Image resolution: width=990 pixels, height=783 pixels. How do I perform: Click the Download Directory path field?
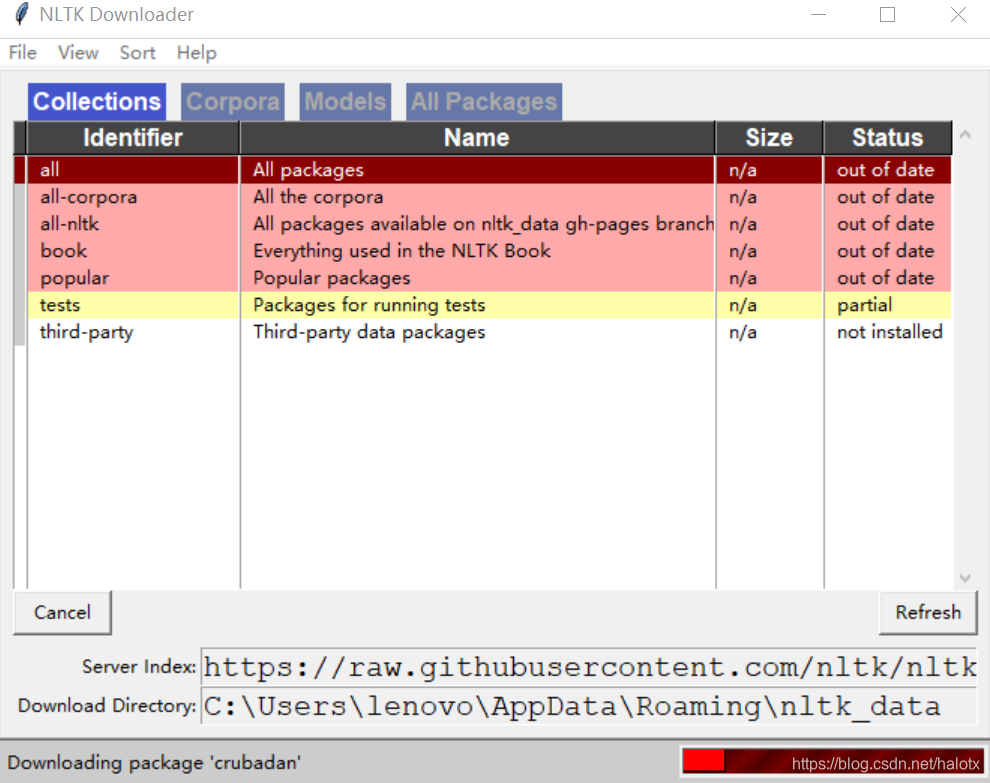tap(588, 706)
